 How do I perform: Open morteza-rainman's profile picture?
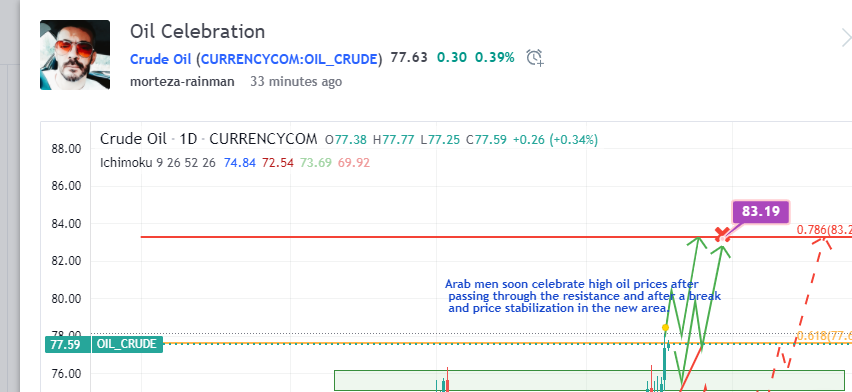coord(75,55)
